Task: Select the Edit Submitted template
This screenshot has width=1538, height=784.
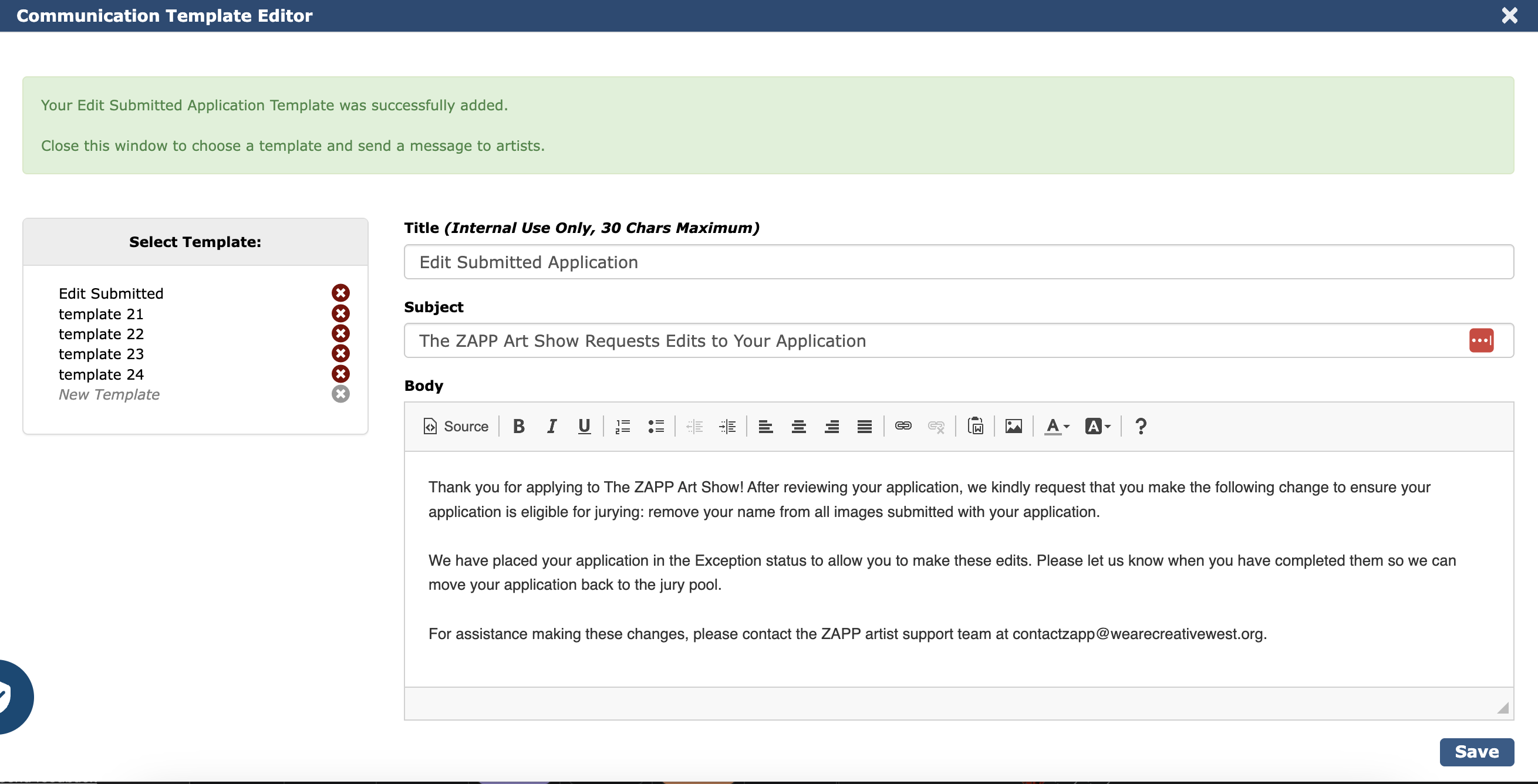Action: 111,293
